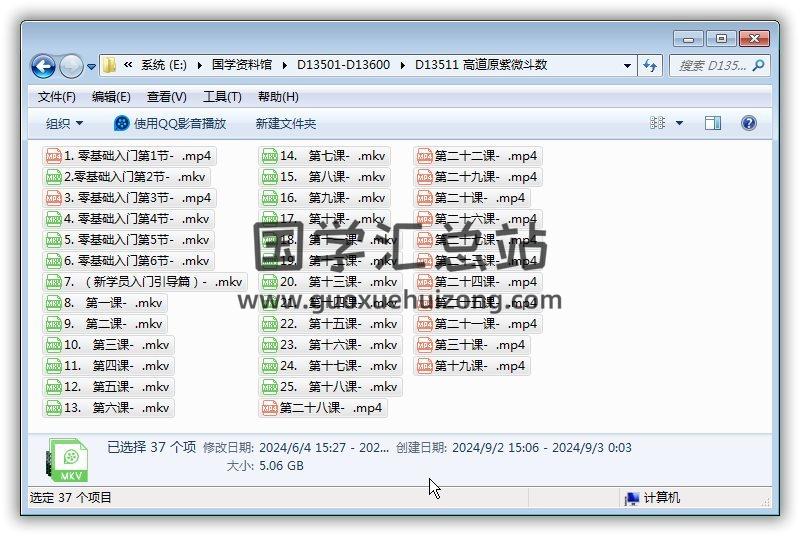Image resolution: width=800 pixels, height=536 pixels.
Task: Open the 文件(F) menu
Action: (x=56, y=97)
